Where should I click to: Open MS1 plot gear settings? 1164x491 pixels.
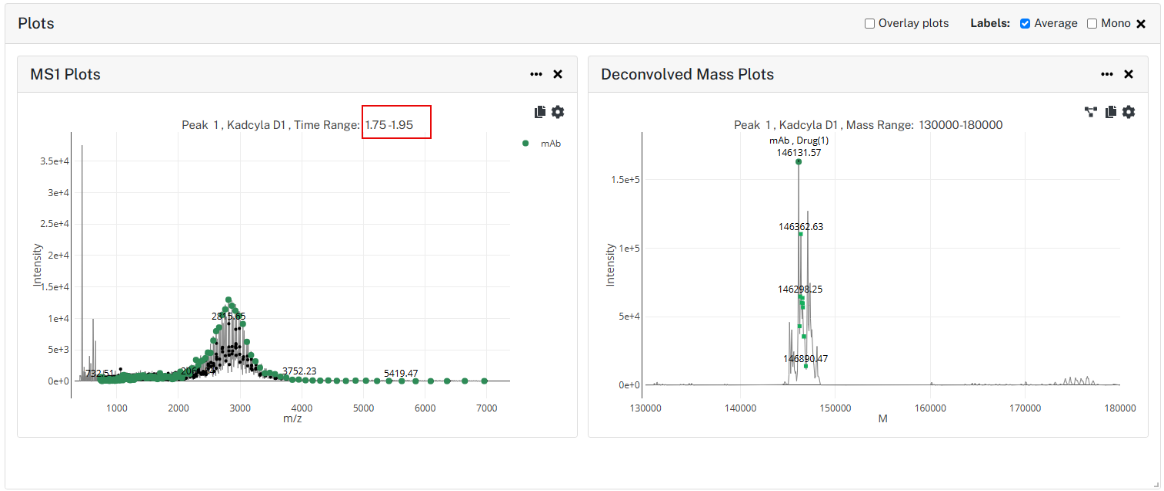[x=558, y=112]
